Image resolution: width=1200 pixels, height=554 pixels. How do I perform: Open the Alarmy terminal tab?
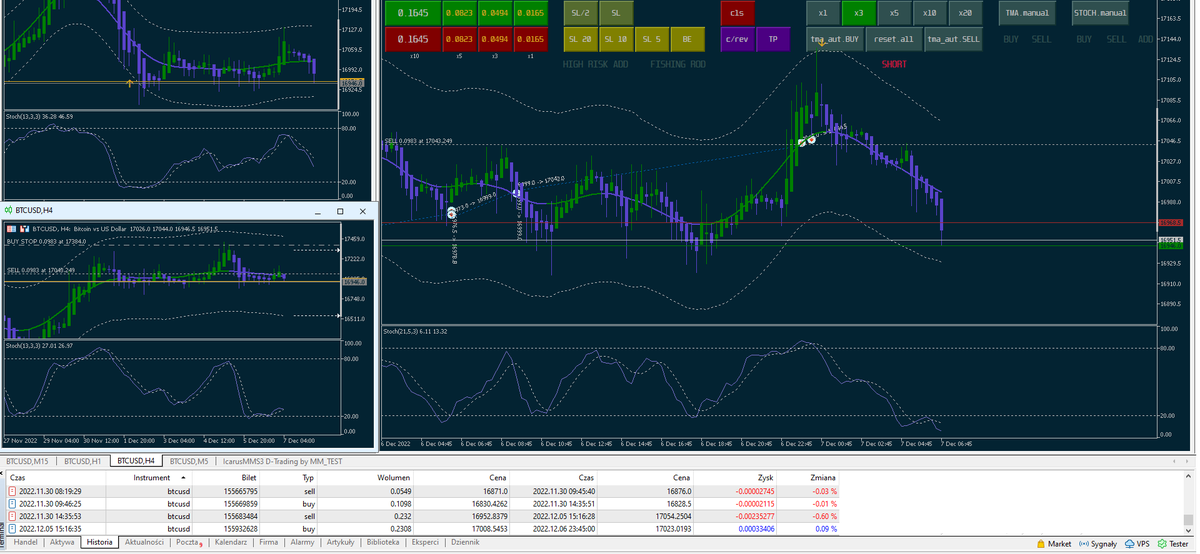click(302, 542)
